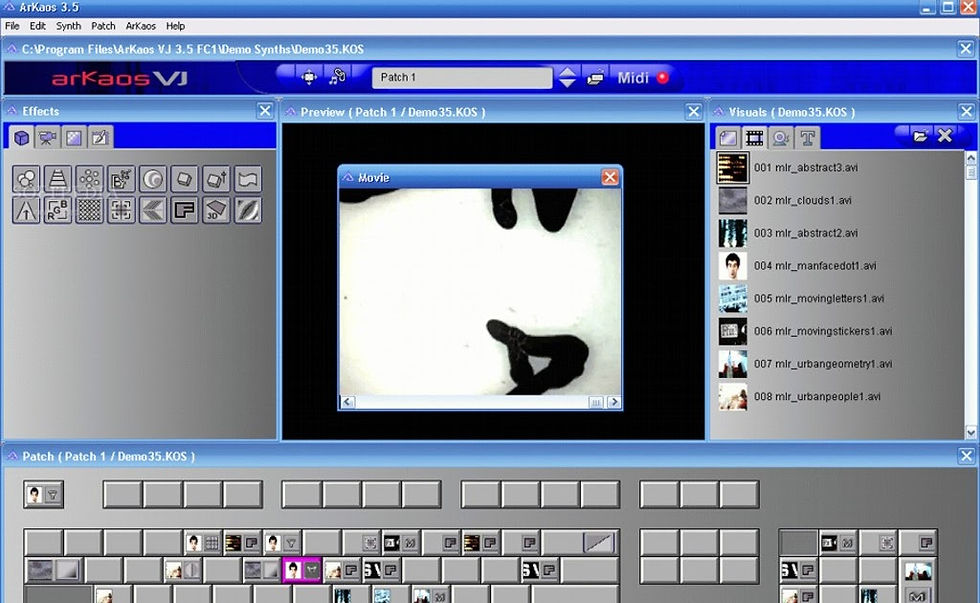Select the B with sparkles effect icon
Image resolution: width=980 pixels, height=603 pixels.
[121, 179]
